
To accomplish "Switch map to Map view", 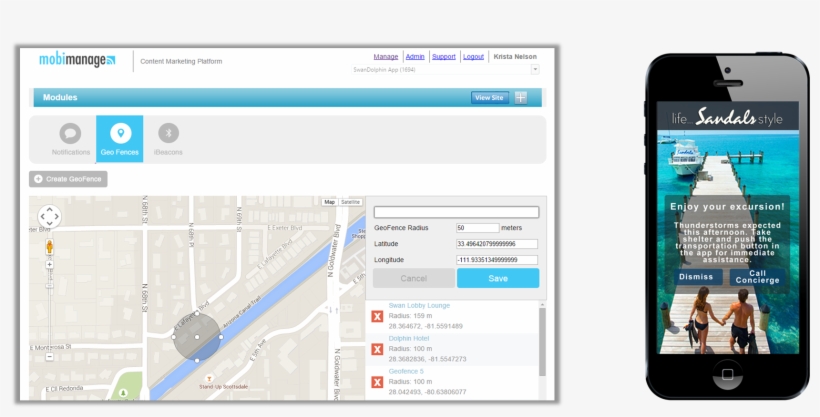I will tap(329, 202).
